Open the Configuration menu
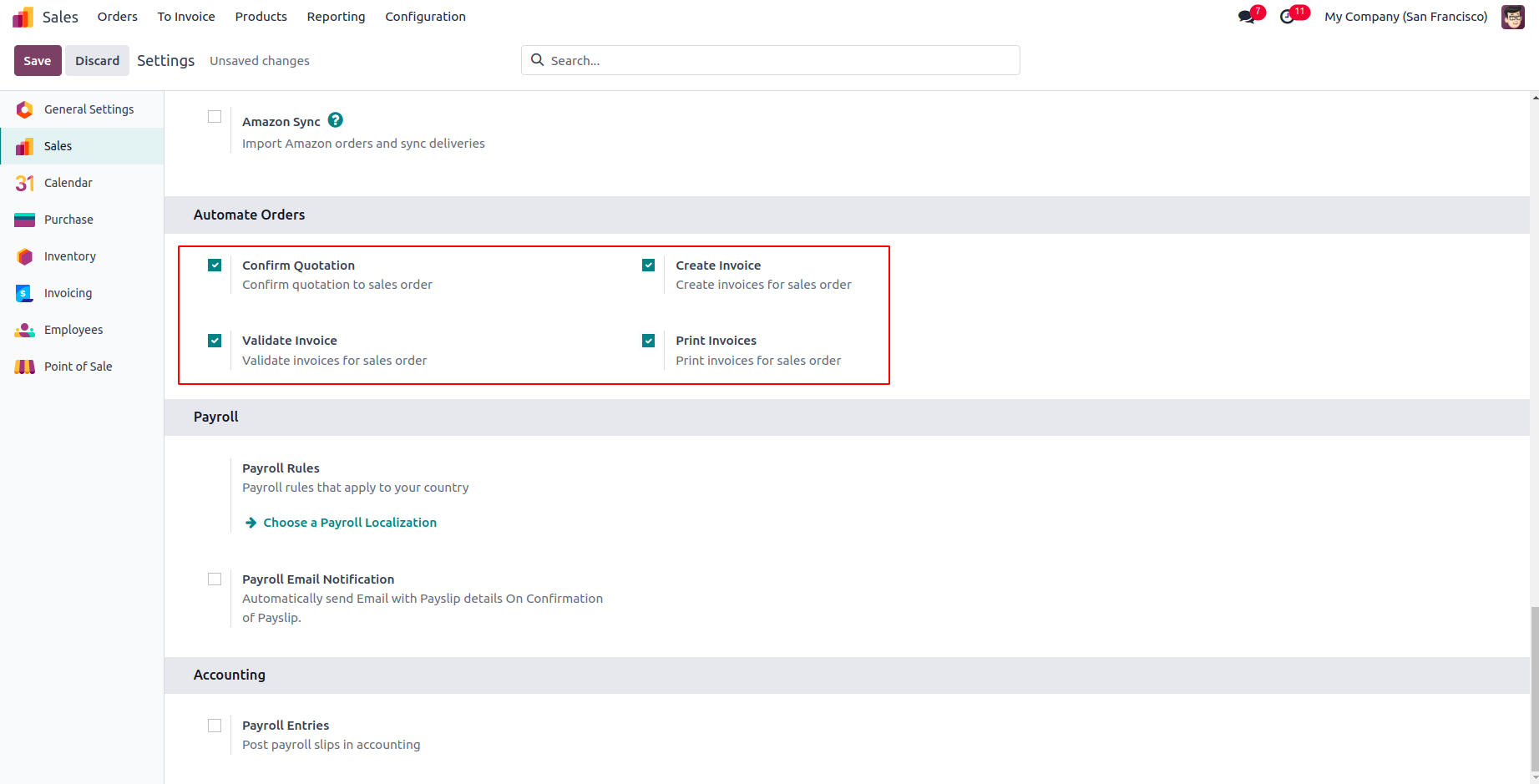This screenshot has height=784, width=1539. coord(425,17)
